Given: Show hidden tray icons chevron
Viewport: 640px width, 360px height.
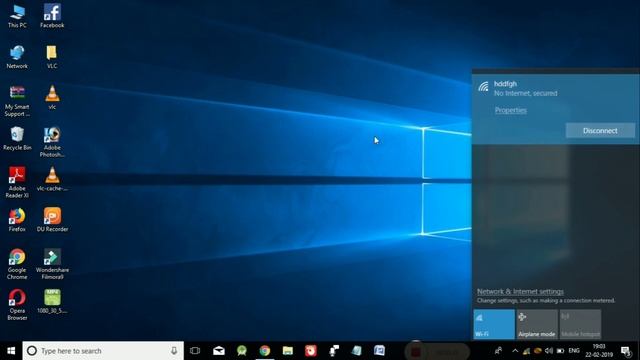Looking at the screenshot, I should [515, 351].
